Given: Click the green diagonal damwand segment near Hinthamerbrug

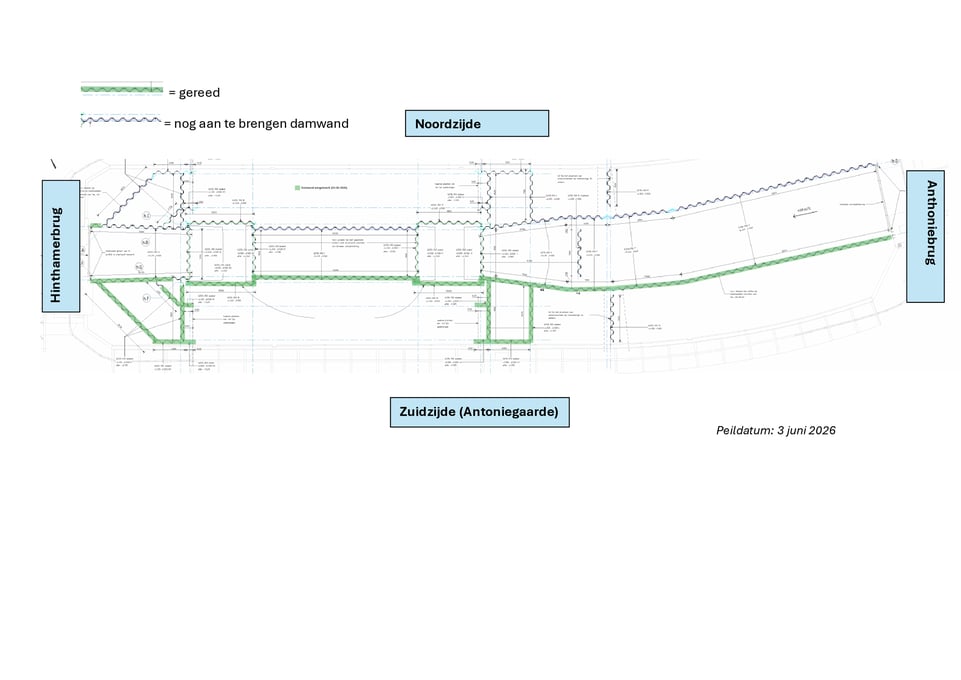Looking at the screenshot, I should pyautogui.click(x=126, y=312).
